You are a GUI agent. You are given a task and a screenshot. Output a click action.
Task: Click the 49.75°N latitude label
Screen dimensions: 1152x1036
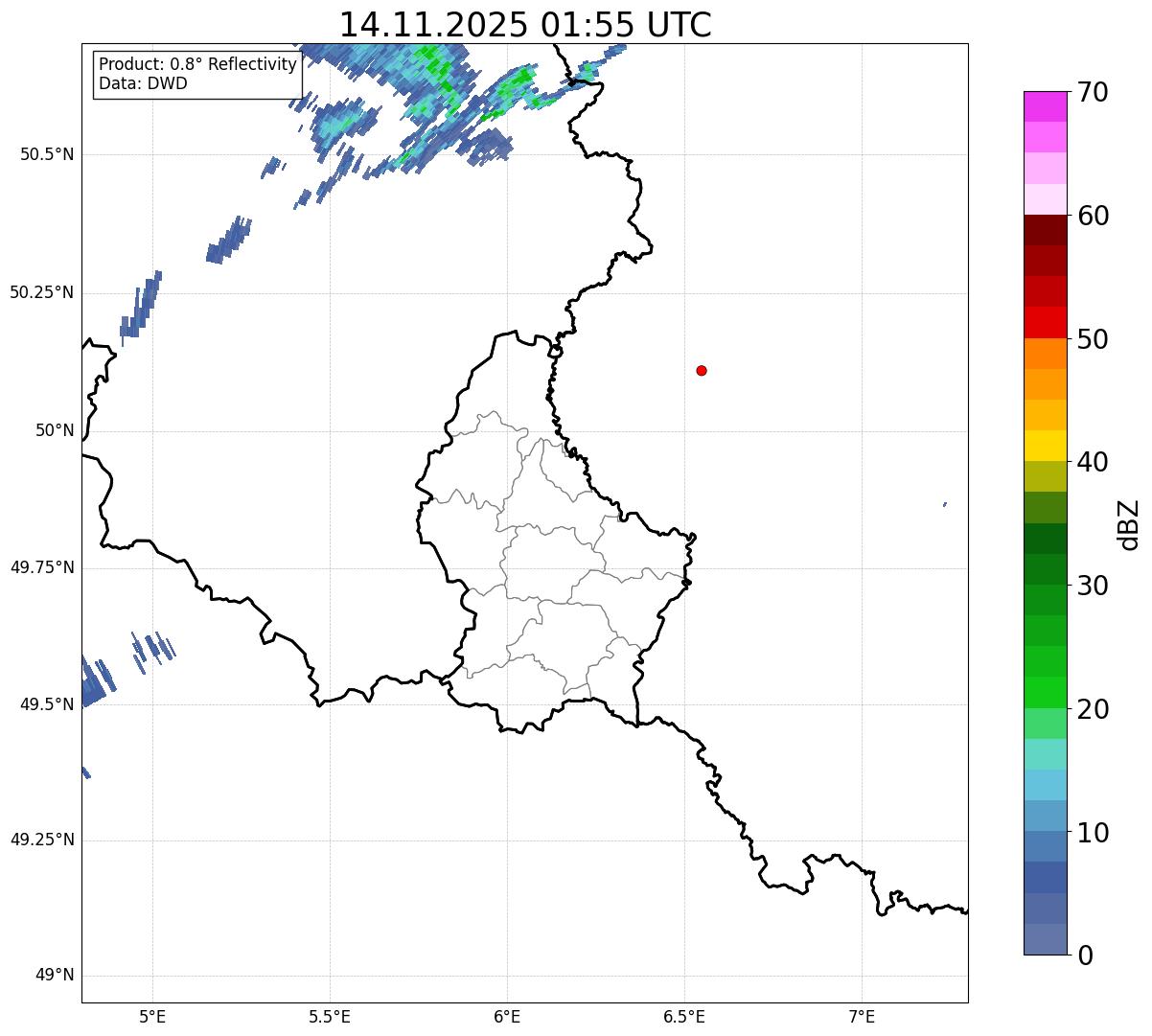42,567
